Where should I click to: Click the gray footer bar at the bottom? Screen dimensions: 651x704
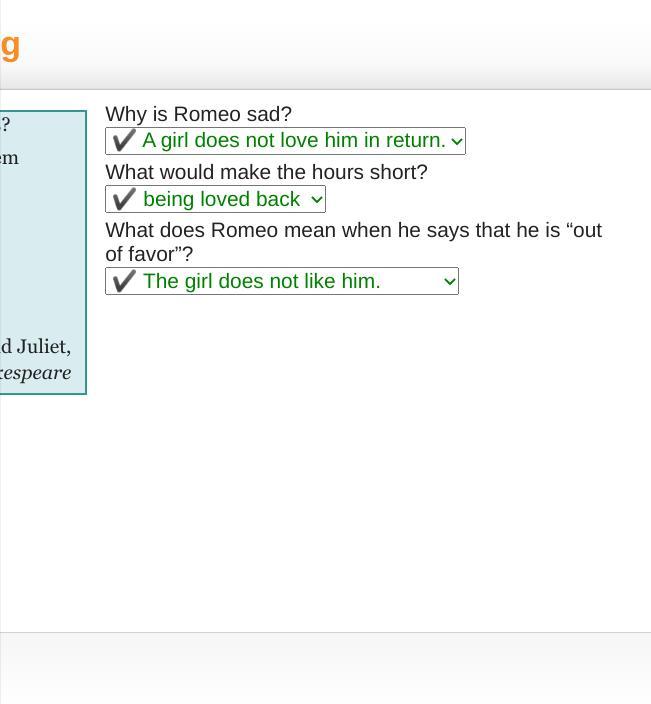pyautogui.click(x=326, y=668)
